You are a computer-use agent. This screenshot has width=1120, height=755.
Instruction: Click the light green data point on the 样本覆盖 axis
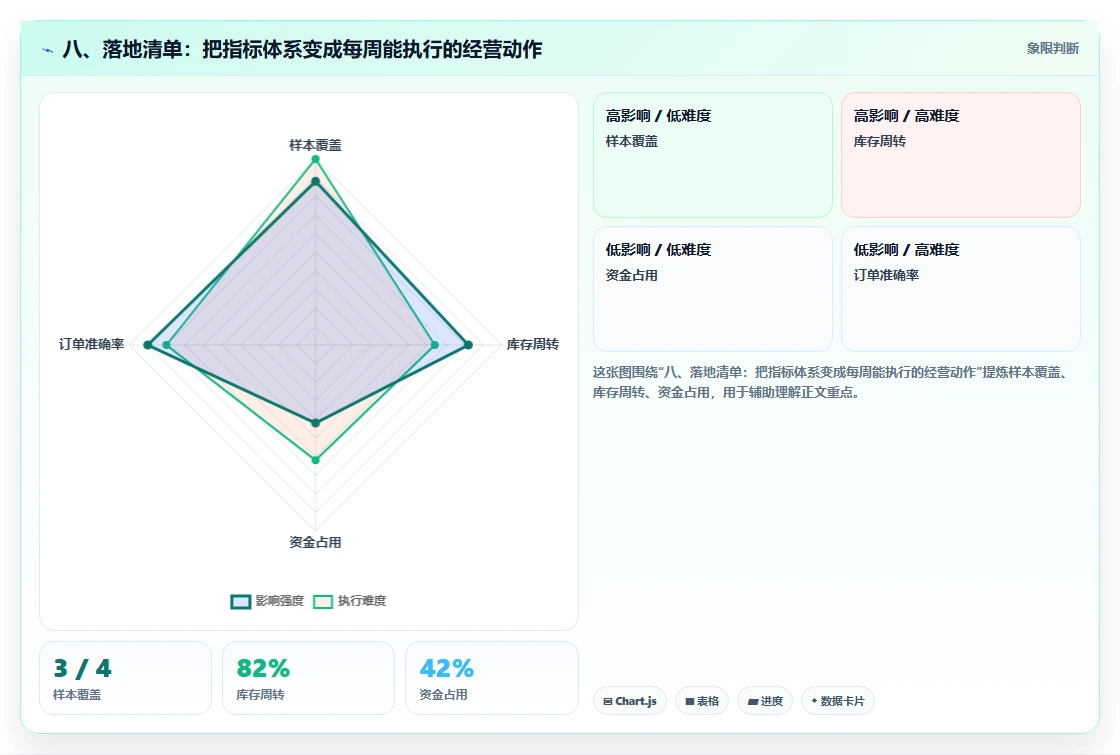(x=315, y=159)
